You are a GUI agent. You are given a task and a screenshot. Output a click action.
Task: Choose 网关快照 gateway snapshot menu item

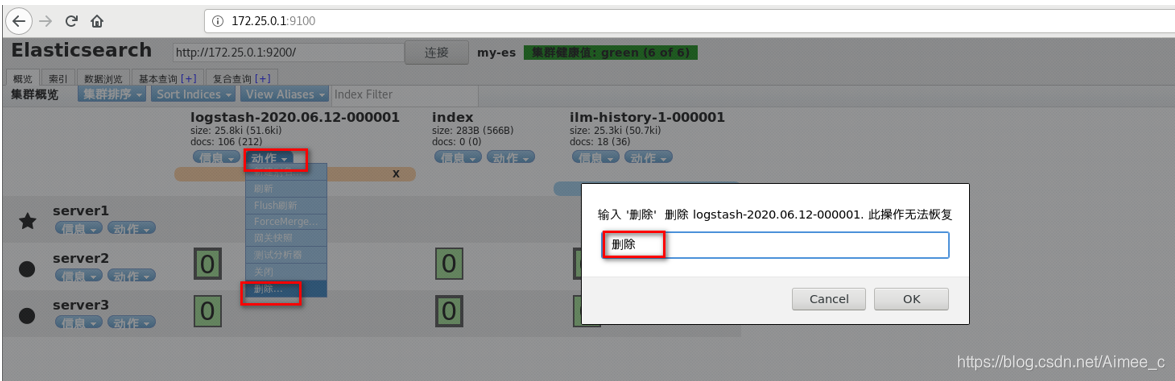coord(286,238)
